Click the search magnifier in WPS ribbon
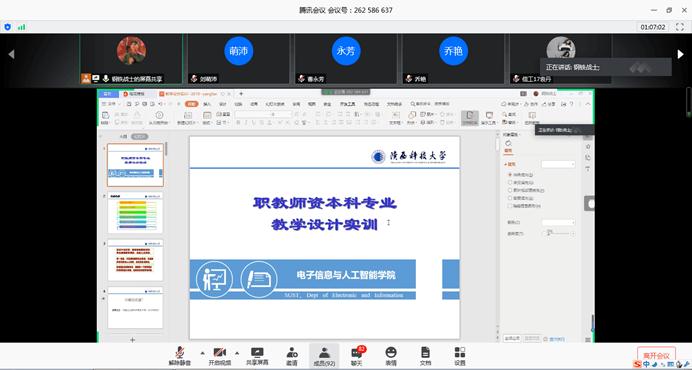Screen dimensions: 692x370 tap(412, 104)
